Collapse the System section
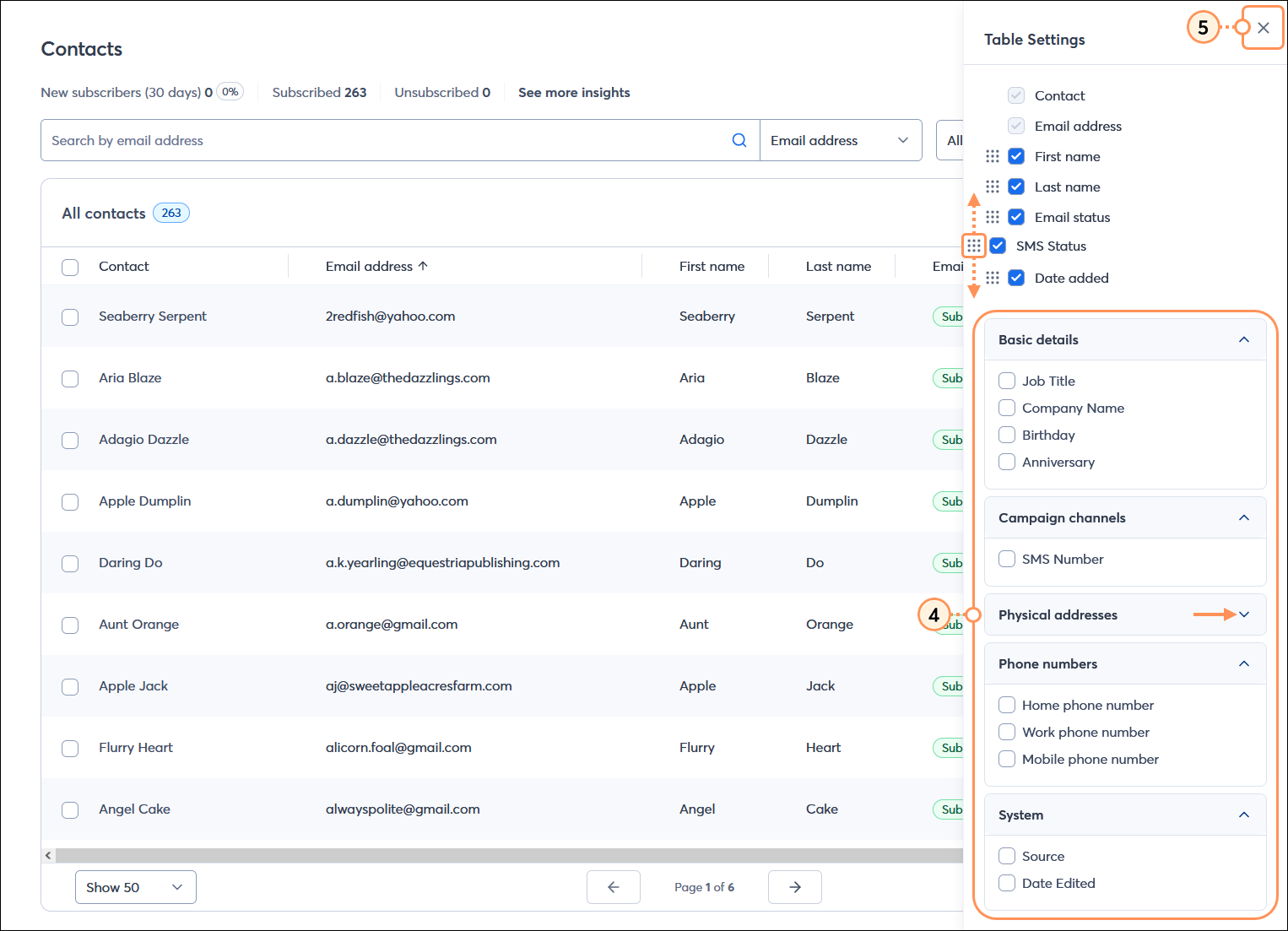The width and height of the screenshot is (1288, 931). click(x=1243, y=815)
